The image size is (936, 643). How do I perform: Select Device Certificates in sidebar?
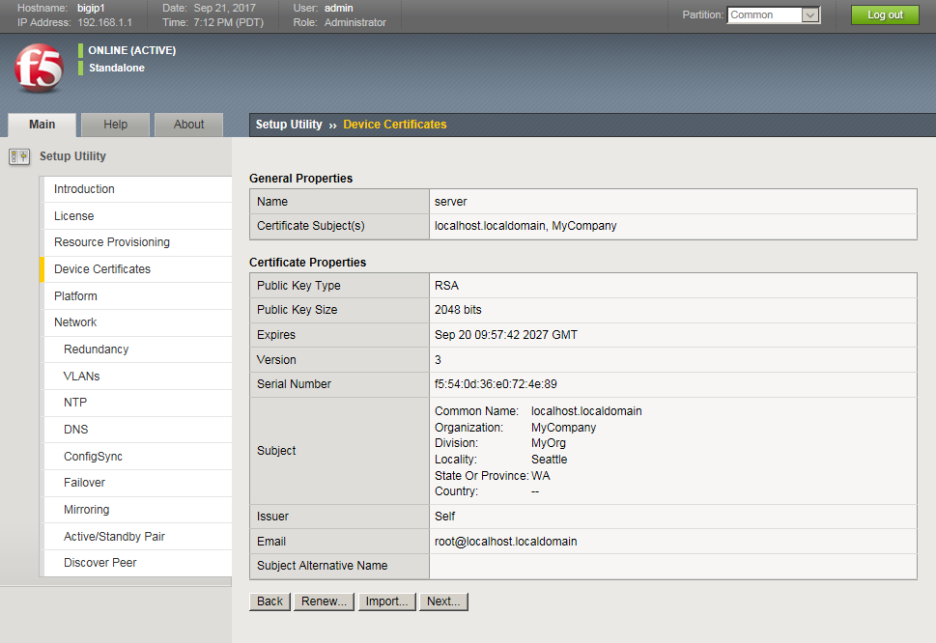point(102,269)
